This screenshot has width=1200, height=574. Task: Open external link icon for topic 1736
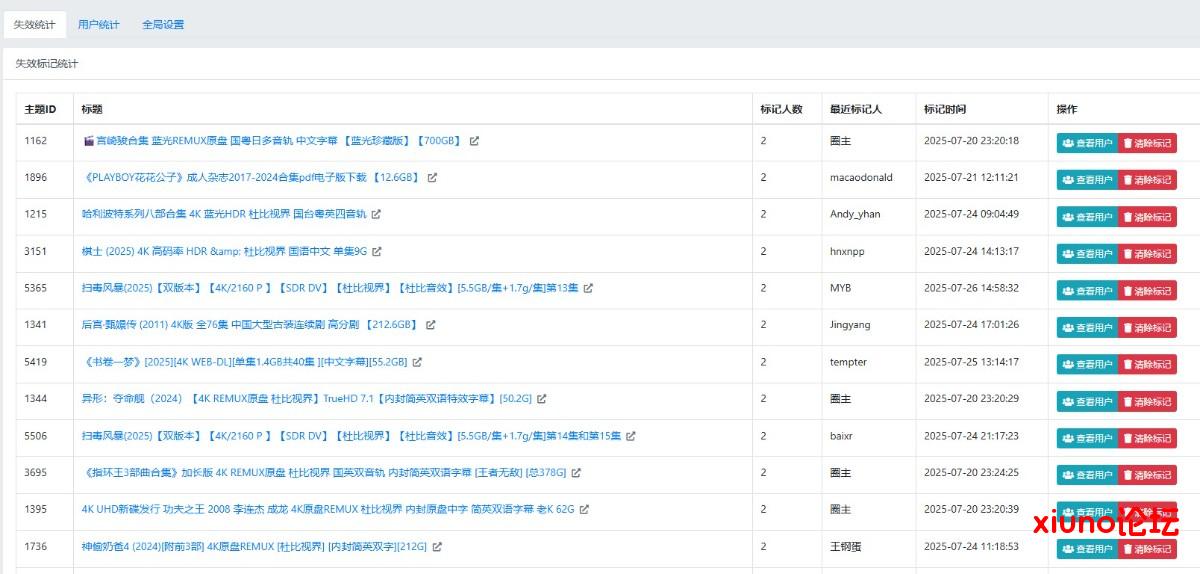tap(437, 547)
